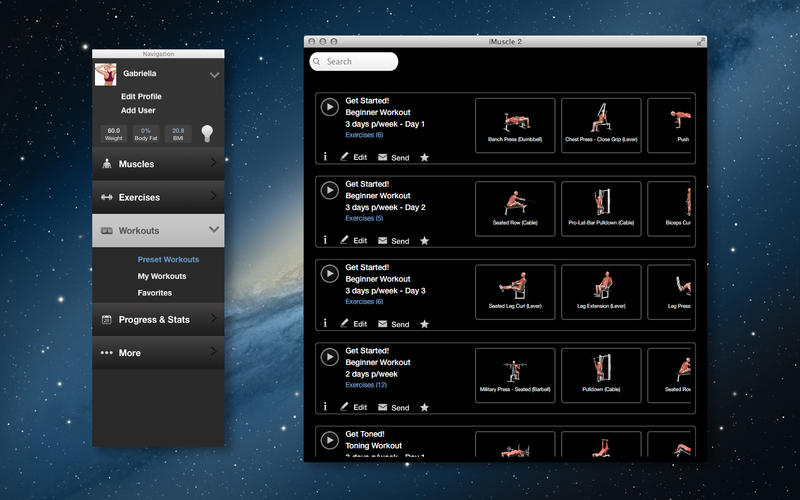Play the Beginner Workout Day 2
This screenshot has height=500, width=800.
pos(330,190)
